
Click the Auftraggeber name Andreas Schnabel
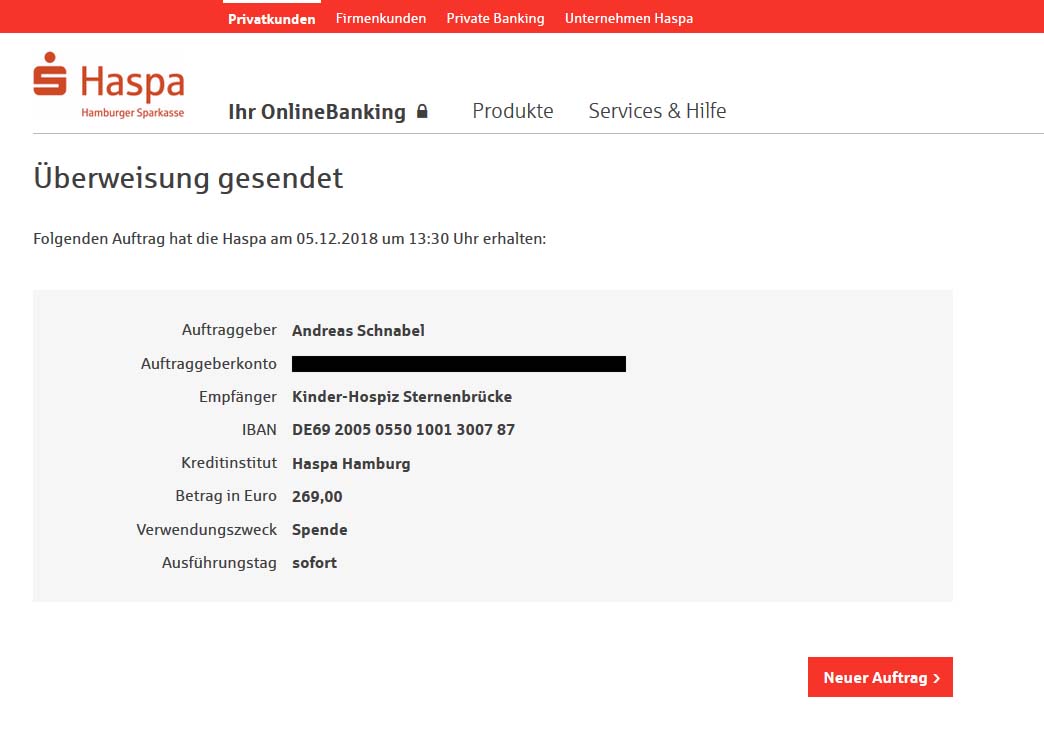358,331
